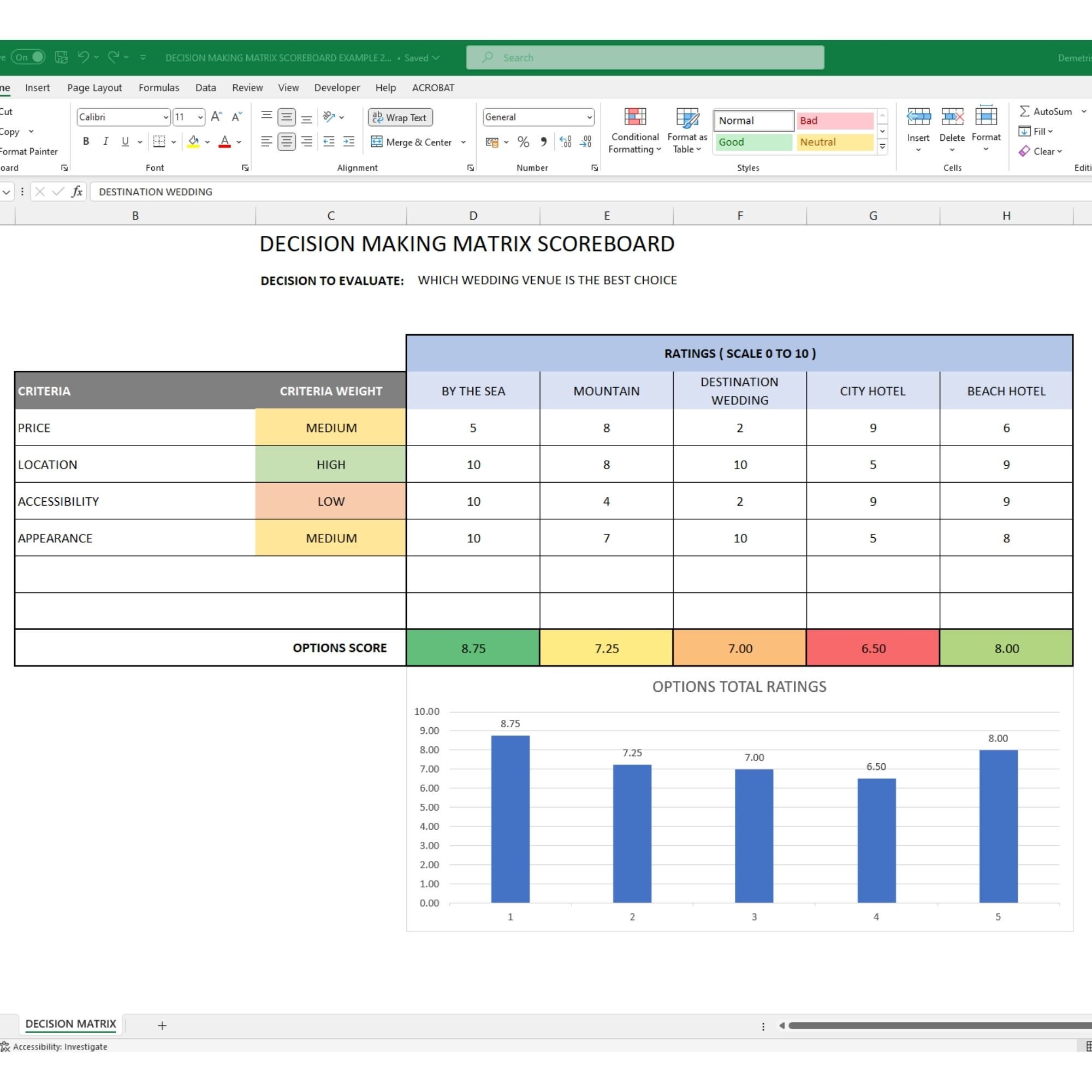Click the Fill Color paint bucket
The image size is (1092, 1092).
(193, 141)
